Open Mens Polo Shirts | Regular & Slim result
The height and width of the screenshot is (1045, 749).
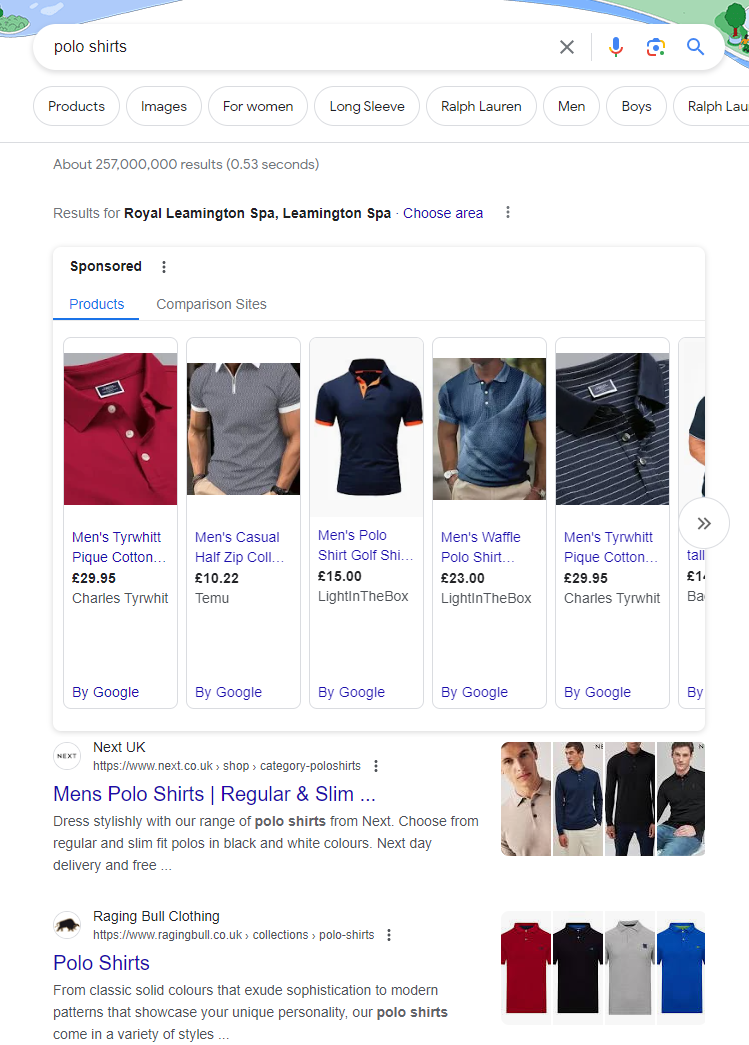[x=215, y=794]
